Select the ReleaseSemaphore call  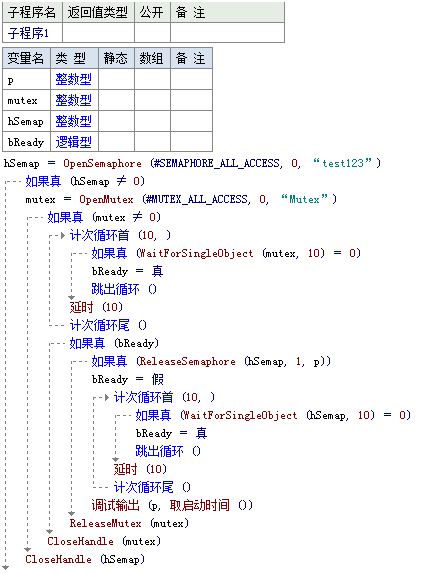point(187,361)
